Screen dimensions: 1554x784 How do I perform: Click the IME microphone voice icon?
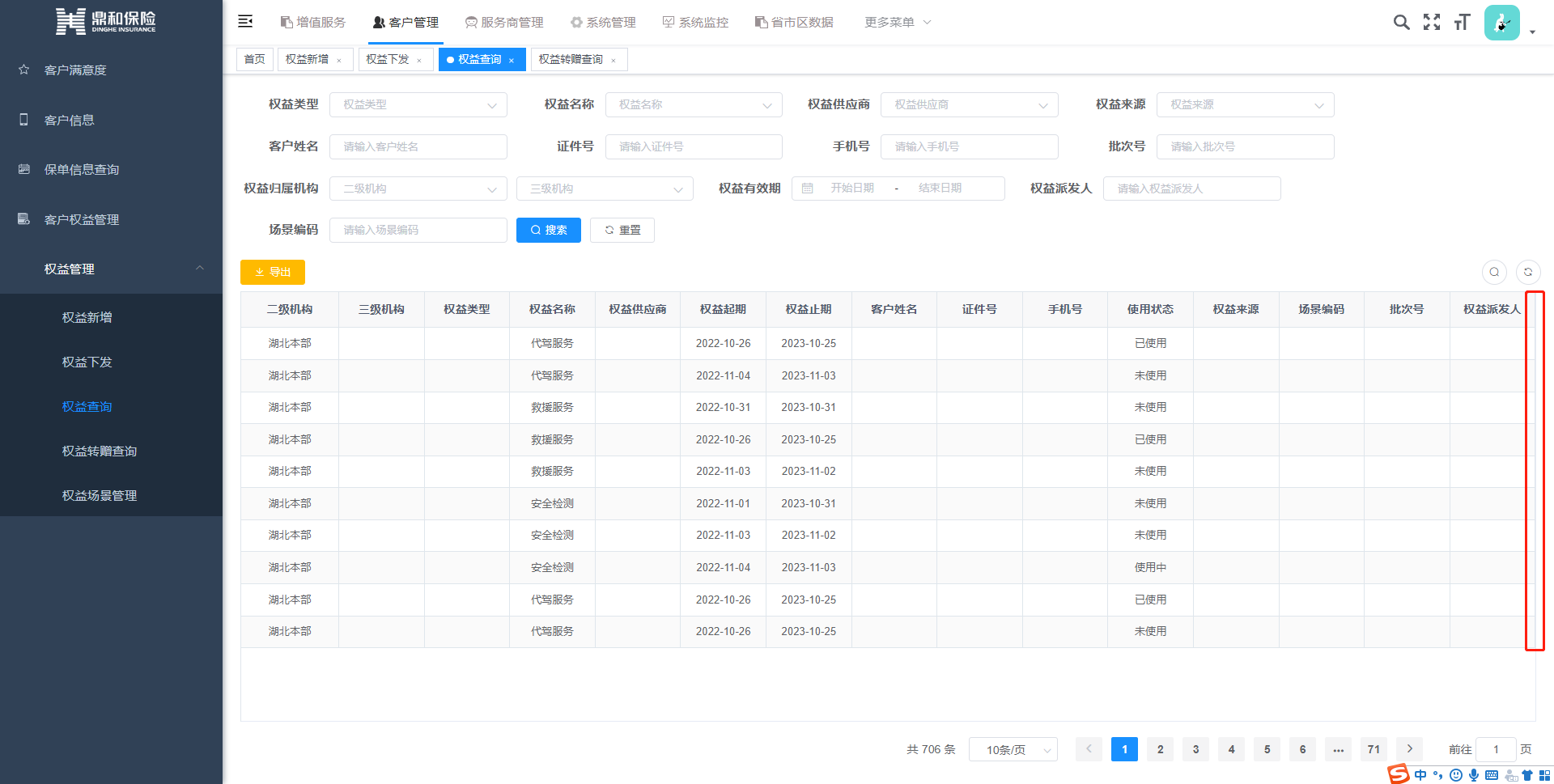click(x=1474, y=775)
